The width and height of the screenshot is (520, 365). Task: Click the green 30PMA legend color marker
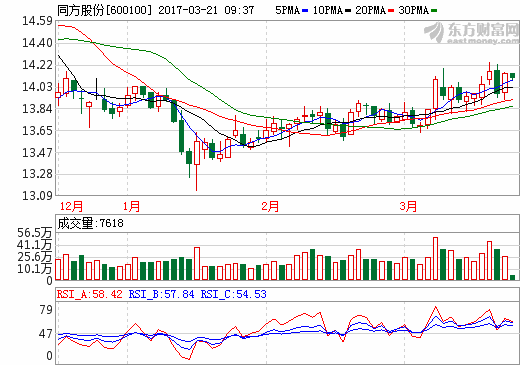(x=434, y=11)
